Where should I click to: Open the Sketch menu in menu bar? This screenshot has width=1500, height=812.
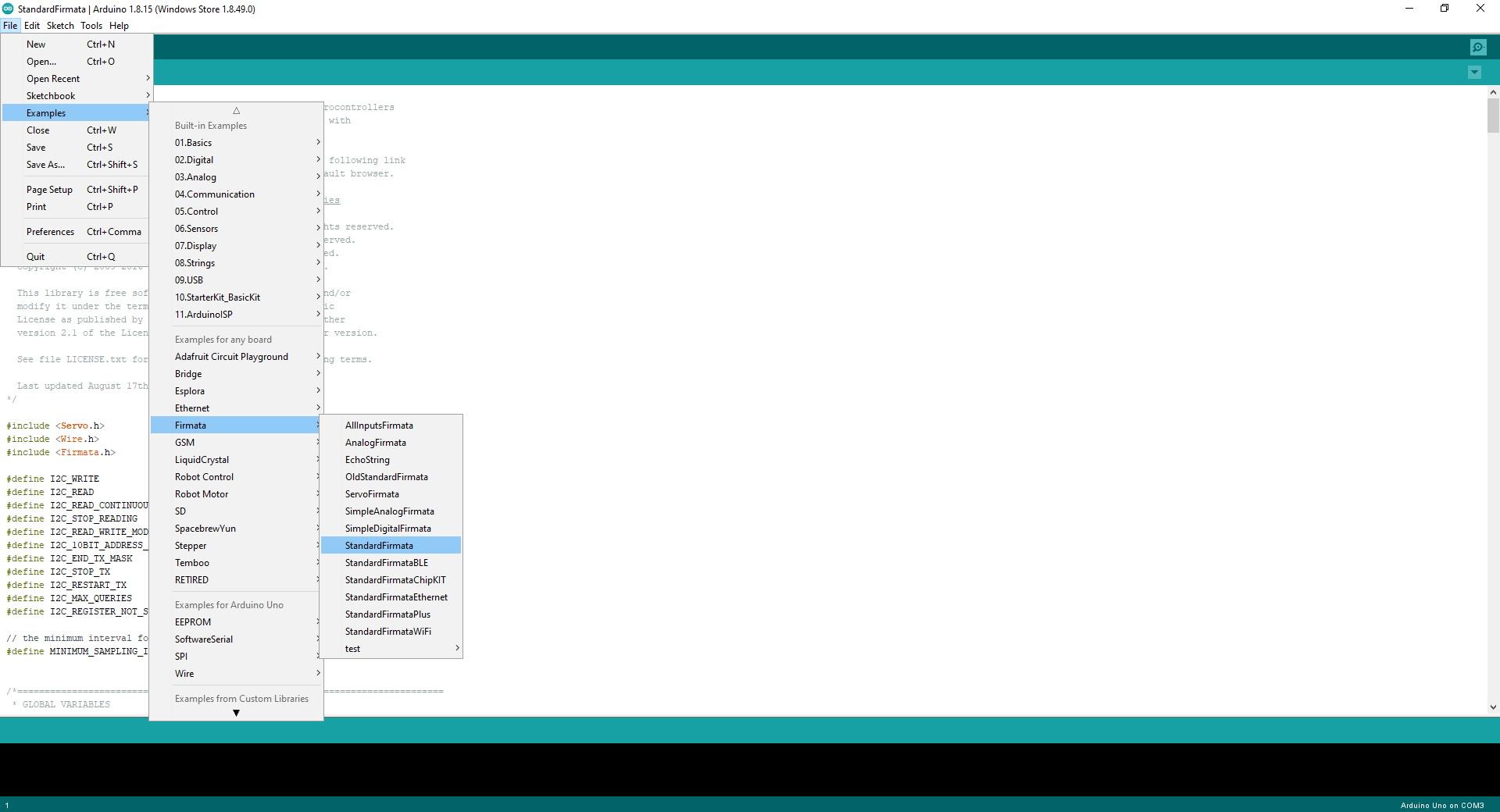click(x=60, y=26)
